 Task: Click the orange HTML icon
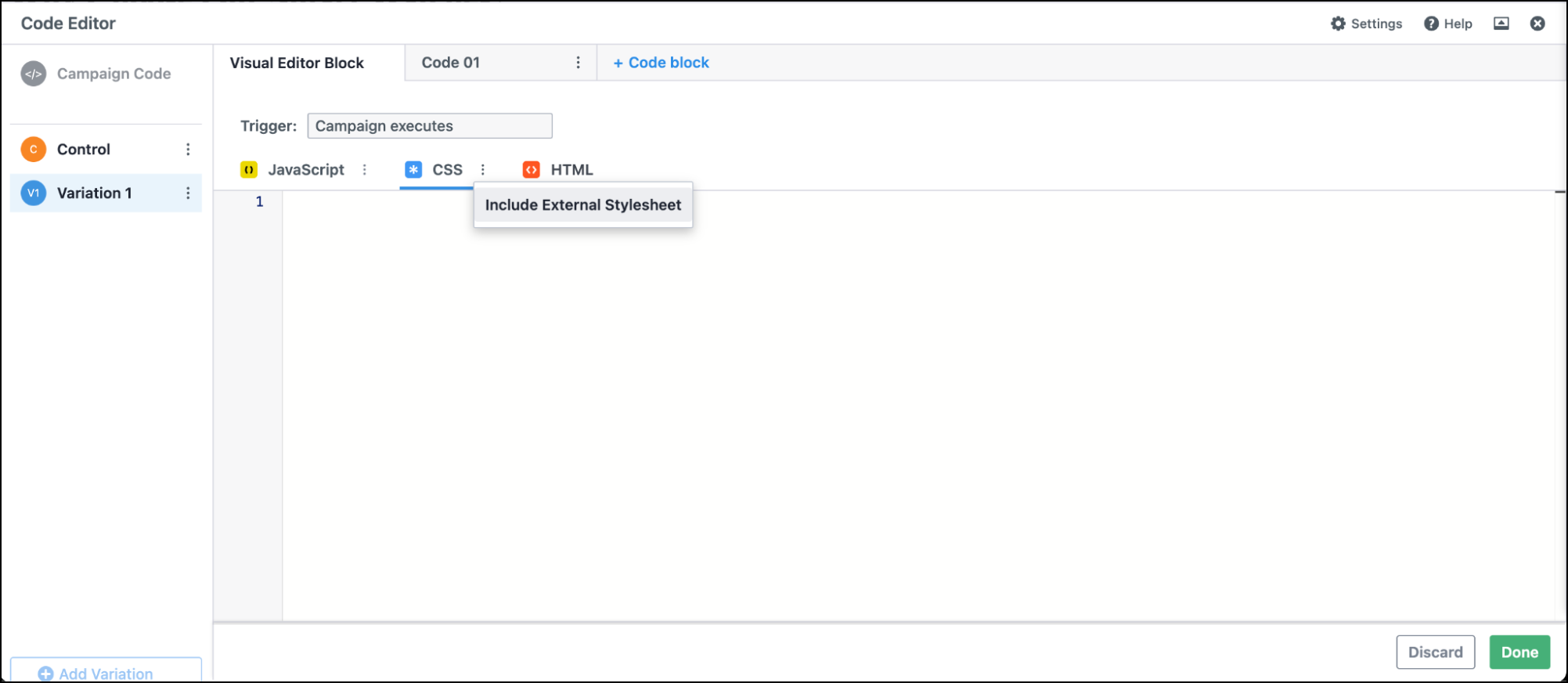click(532, 169)
